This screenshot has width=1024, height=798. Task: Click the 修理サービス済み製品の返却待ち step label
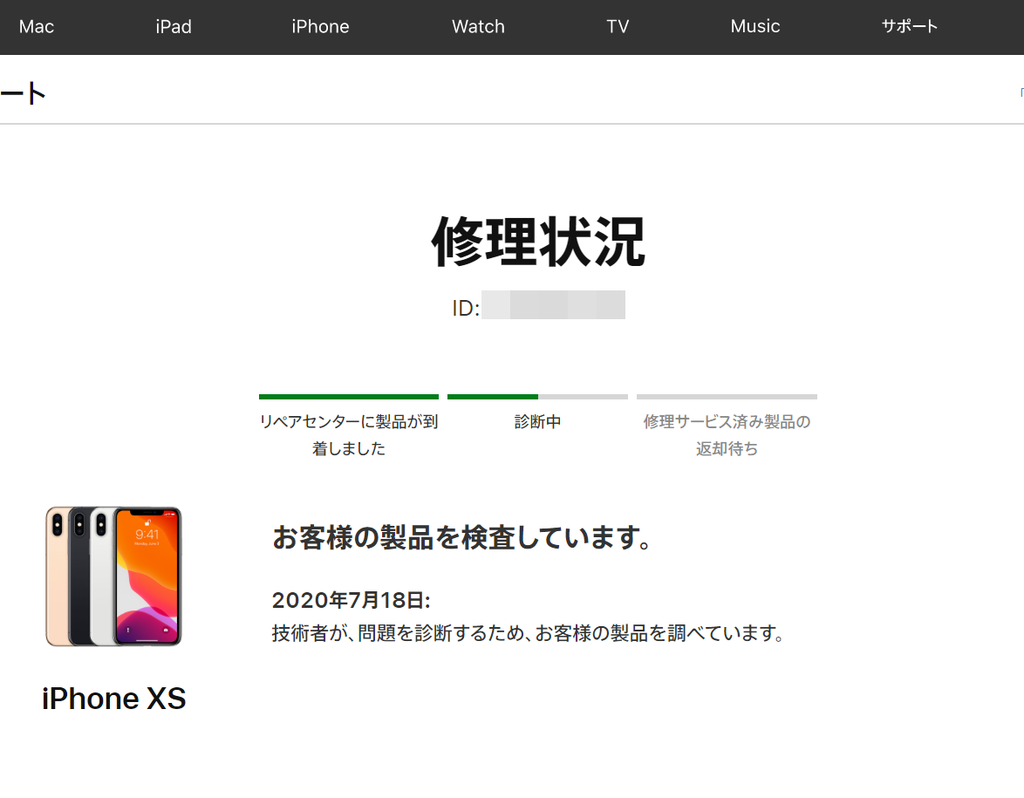727,435
